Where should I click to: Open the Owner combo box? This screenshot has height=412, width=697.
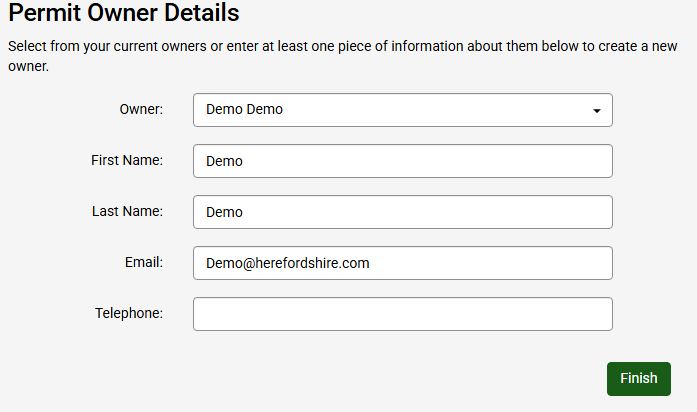[402, 110]
